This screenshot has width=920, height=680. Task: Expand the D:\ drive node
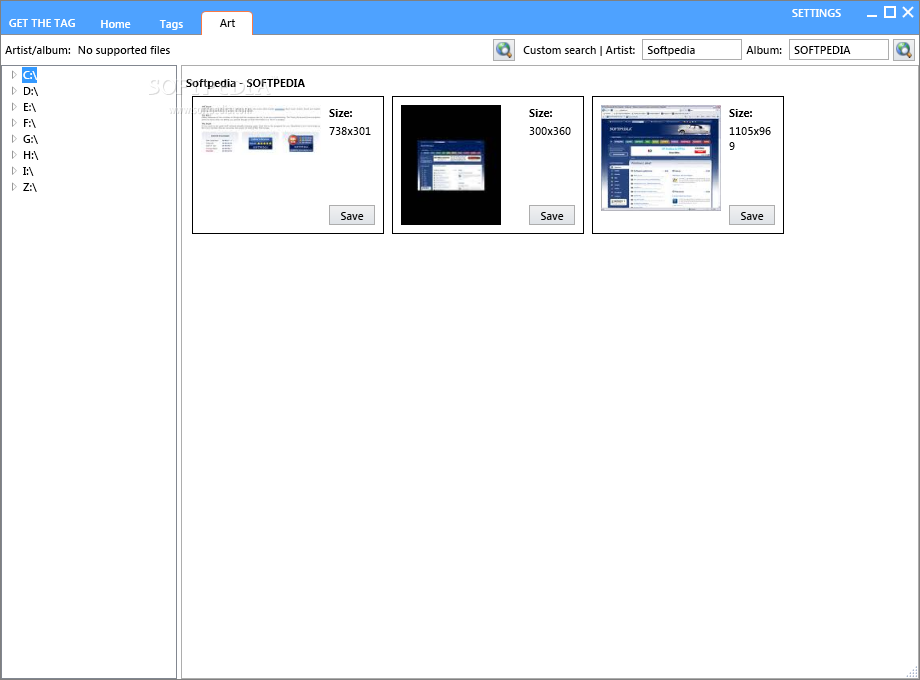point(14,91)
